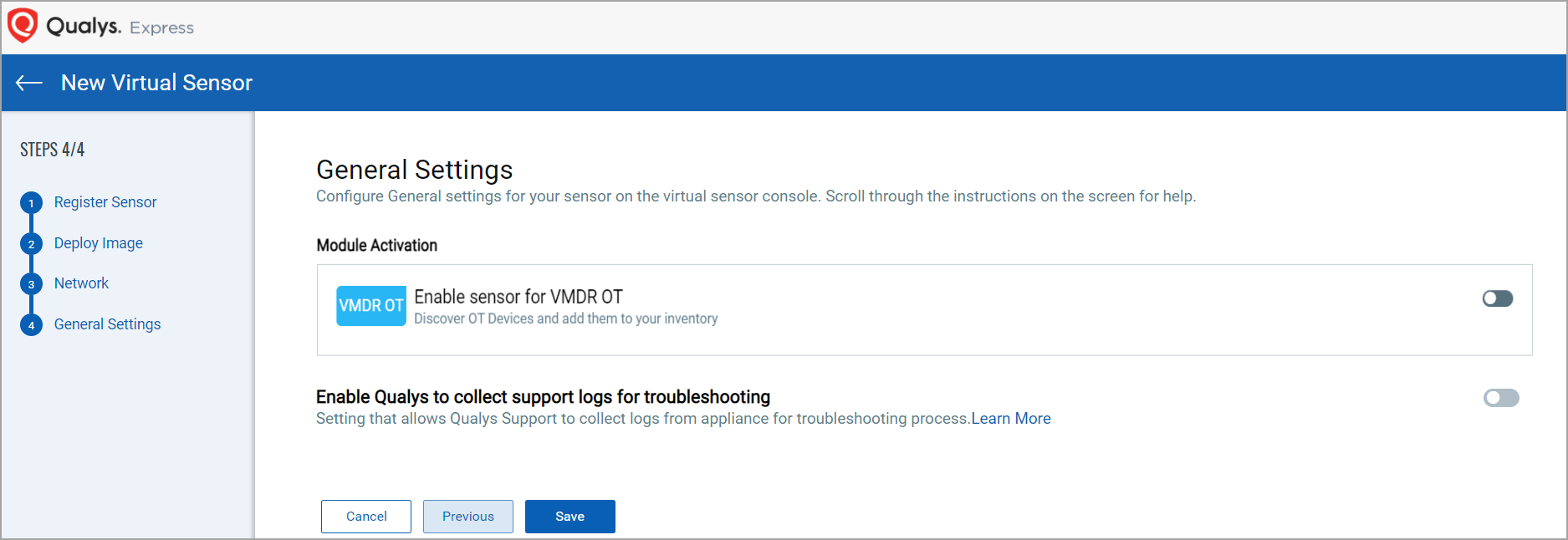The width and height of the screenshot is (1568, 540).
Task: Click the step 4 circle icon
Action: pyautogui.click(x=31, y=325)
